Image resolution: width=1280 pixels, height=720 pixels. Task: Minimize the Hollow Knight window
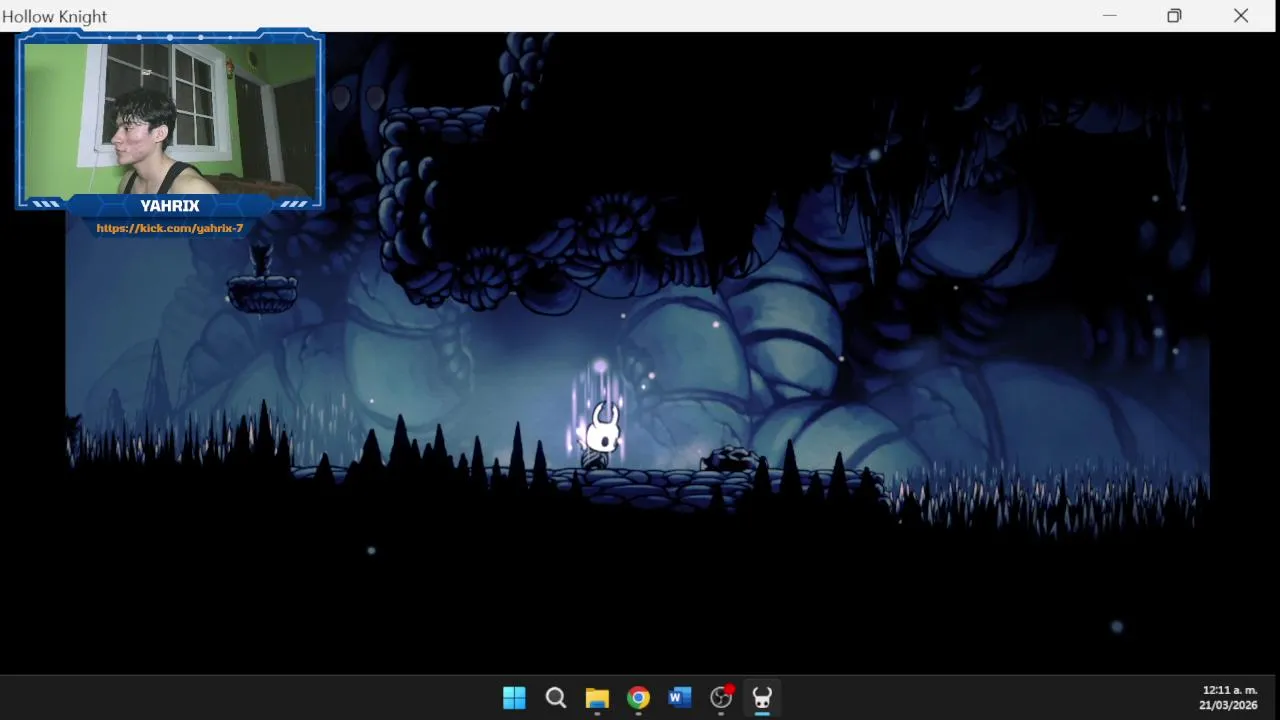(1110, 16)
